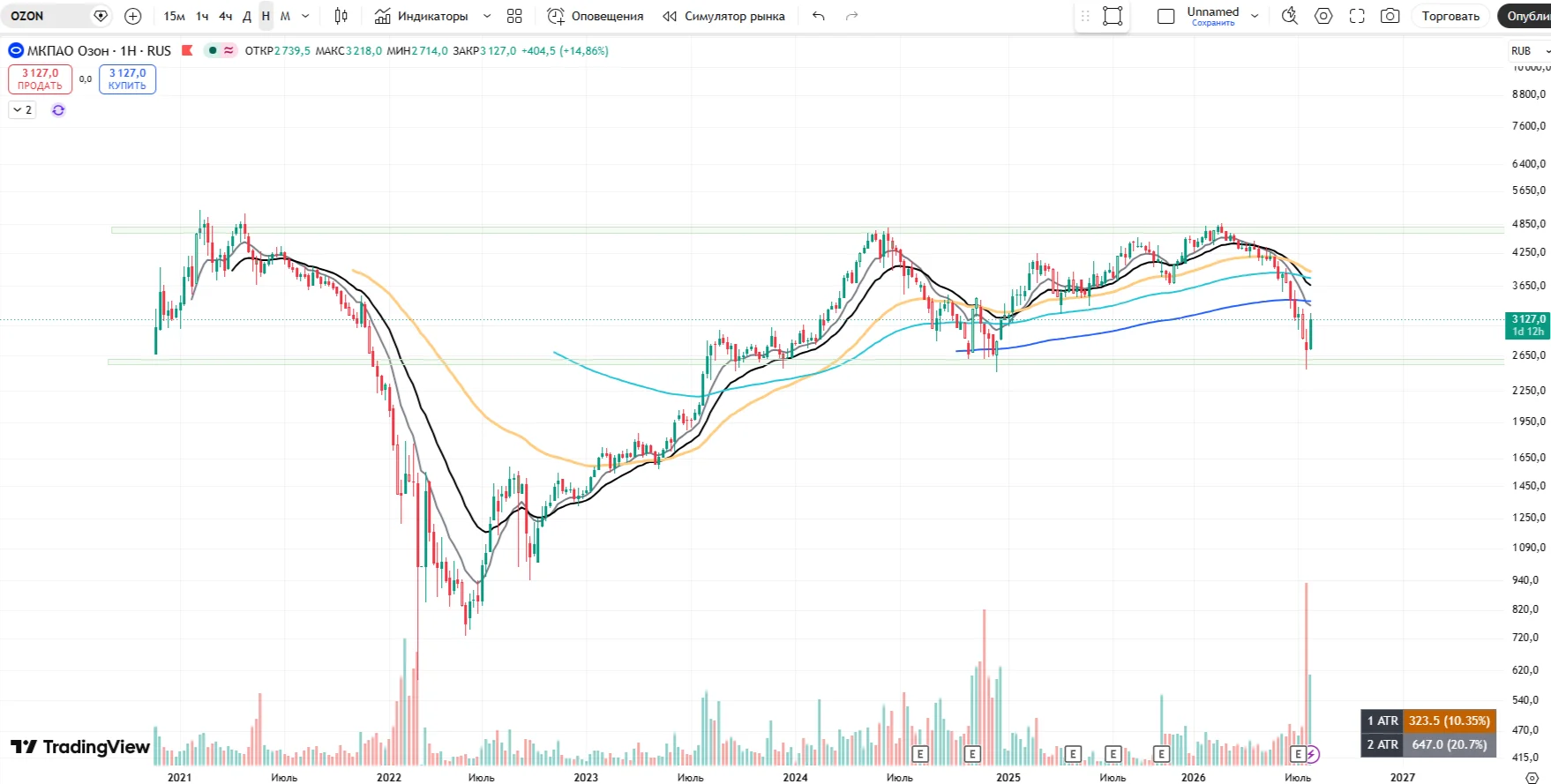Expand the timeframe list chevron
The width and height of the screenshot is (1551, 784).
(305, 16)
